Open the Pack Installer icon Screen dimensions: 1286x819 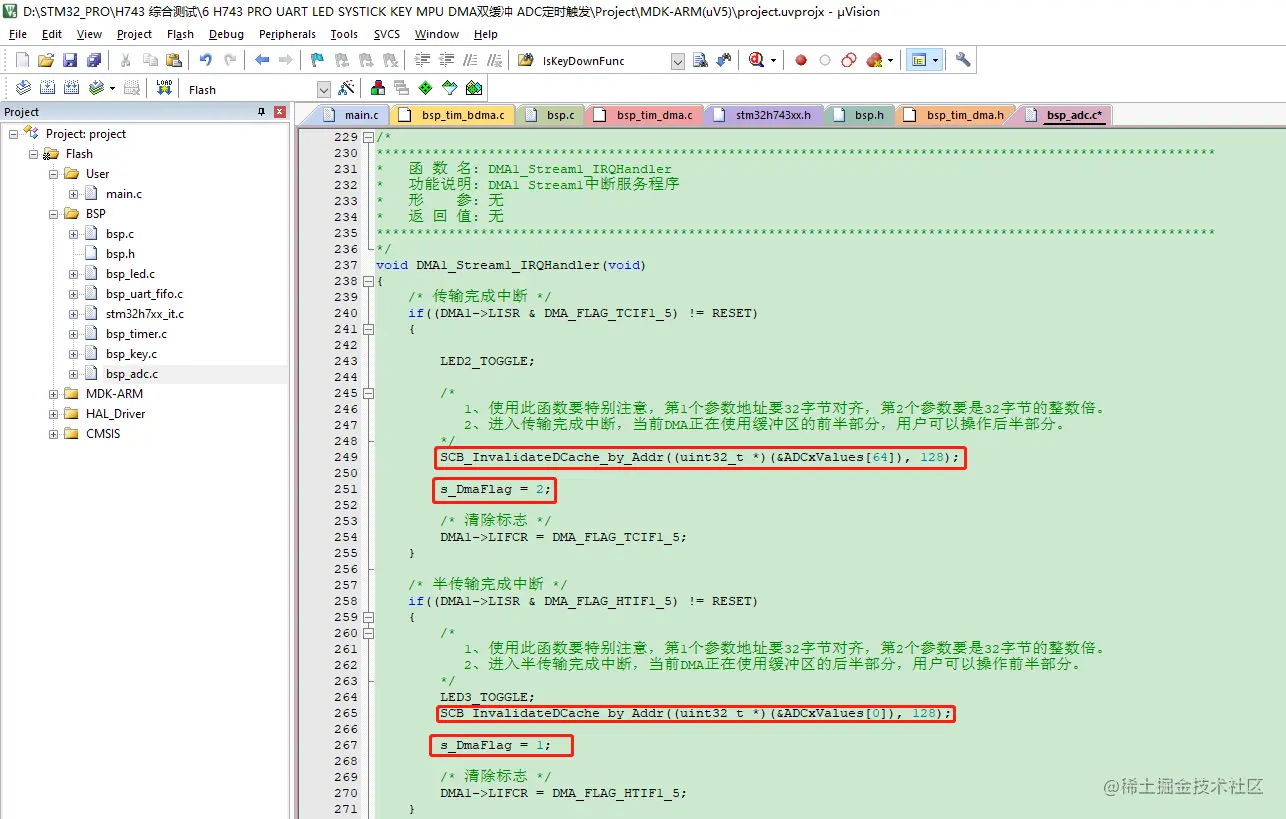[474, 88]
